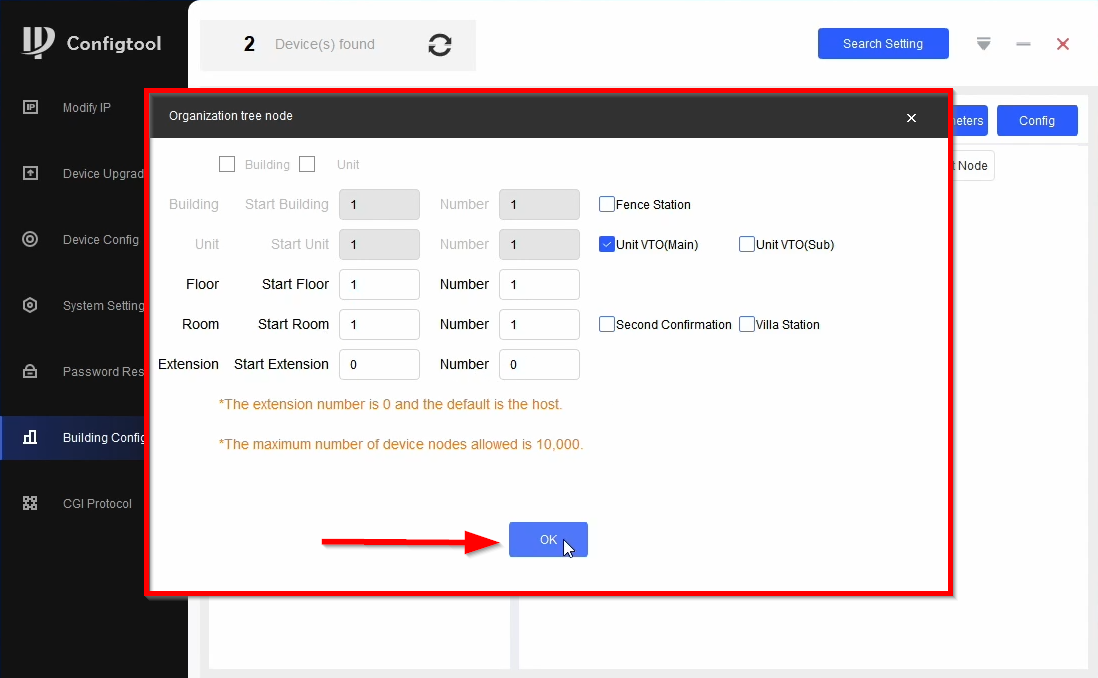The width and height of the screenshot is (1098, 678).
Task: Minimize the Configtool window
Action: click(1023, 44)
